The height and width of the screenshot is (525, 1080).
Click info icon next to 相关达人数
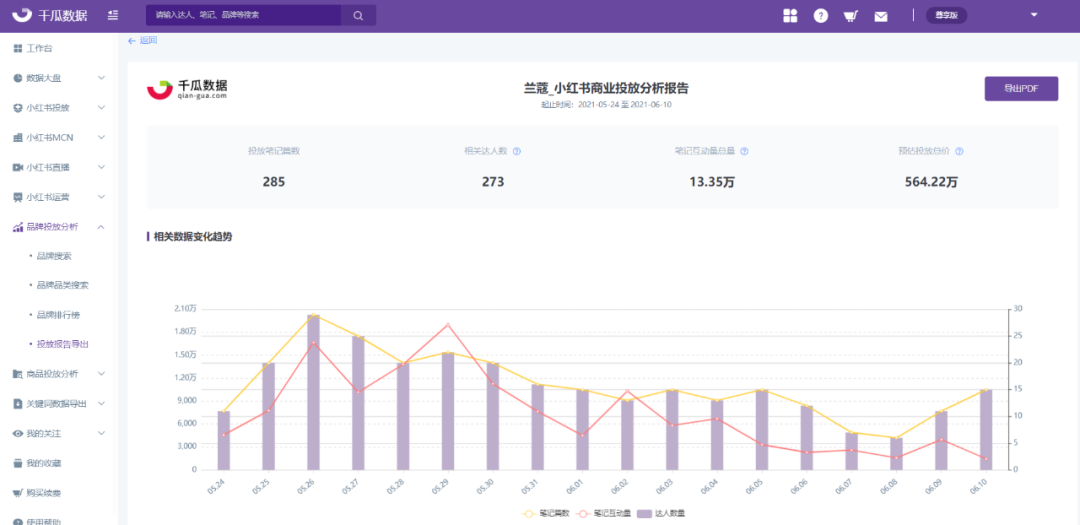click(517, 151)
